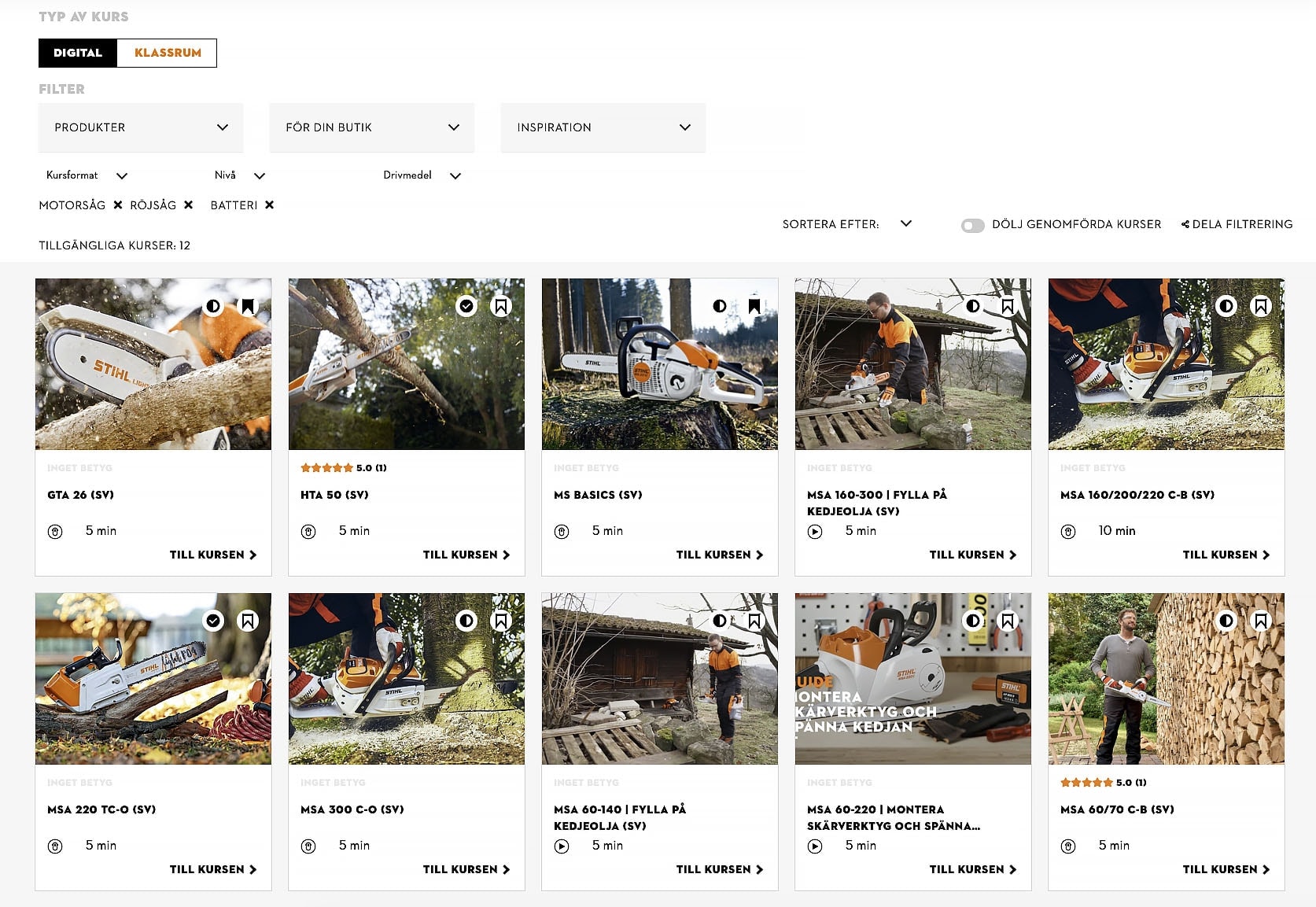
Task: Click progress status icon on MSA 160/200/220 C-B card
Action: [x=1226, y=306]
